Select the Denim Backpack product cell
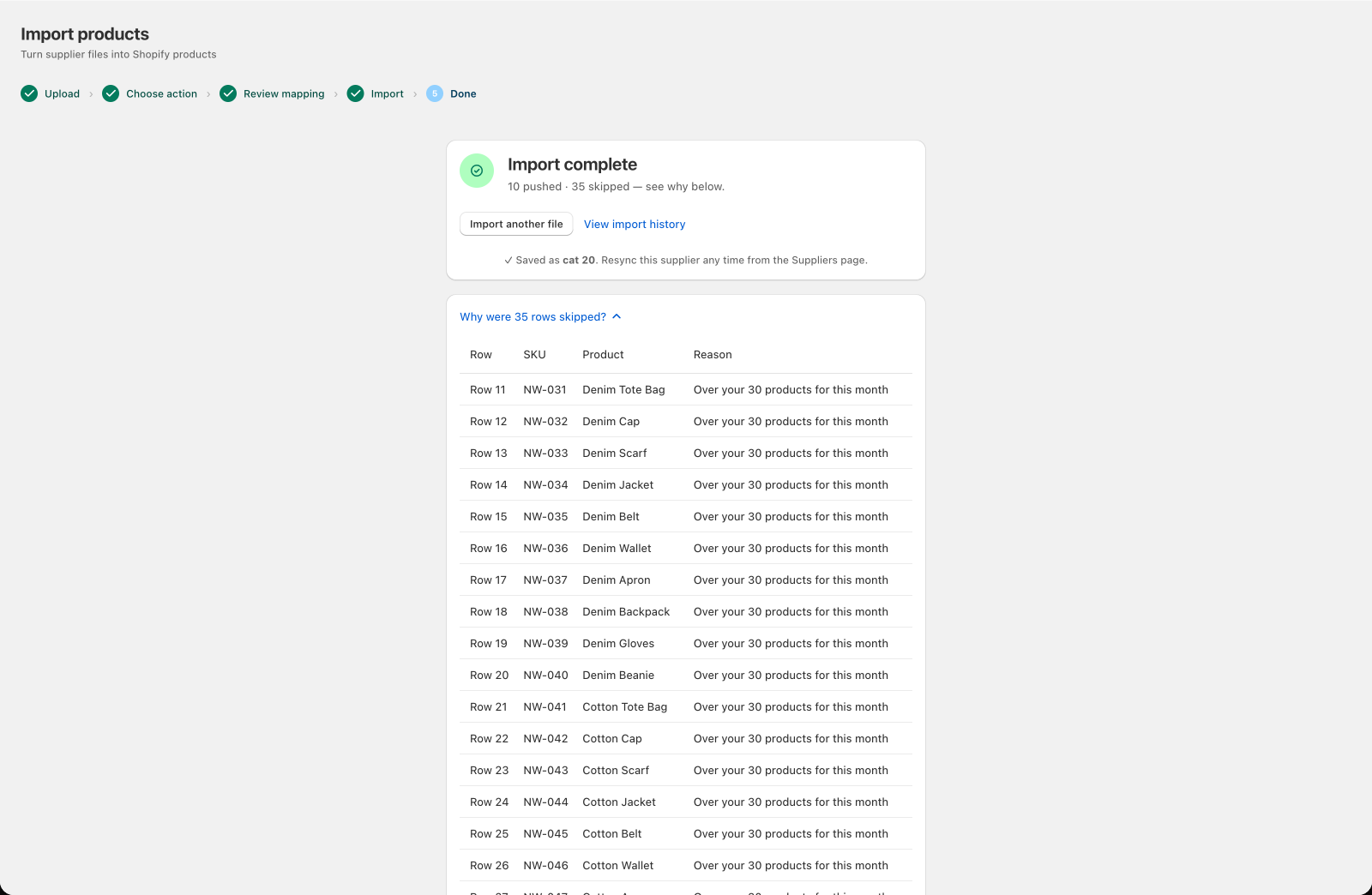1372x895 pixels. pyautogui.click(x=626, y=612)
